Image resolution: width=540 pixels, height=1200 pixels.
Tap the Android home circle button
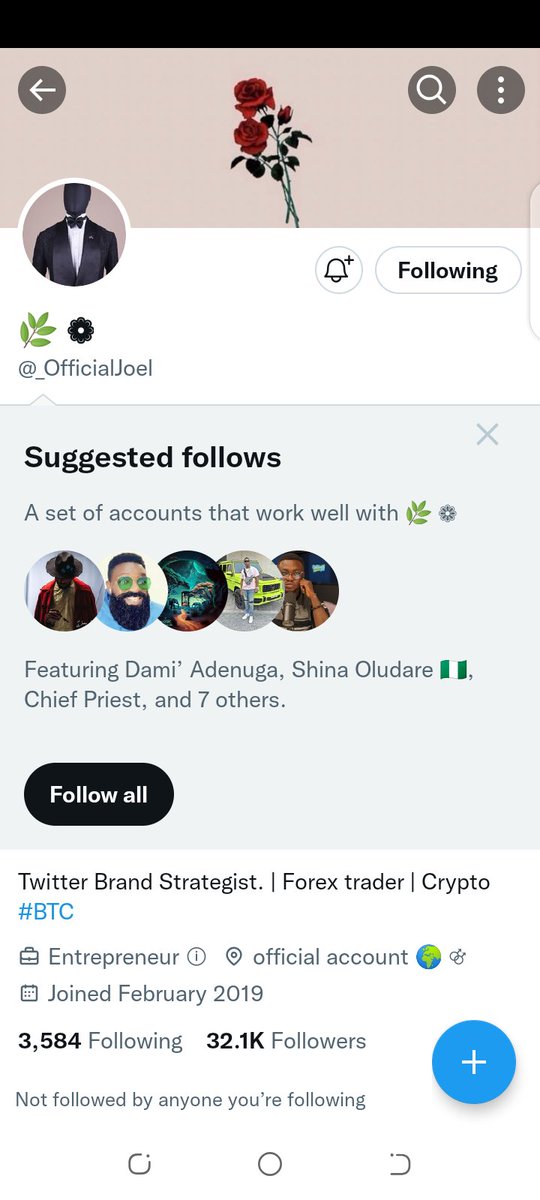[x=270, y=1164]
